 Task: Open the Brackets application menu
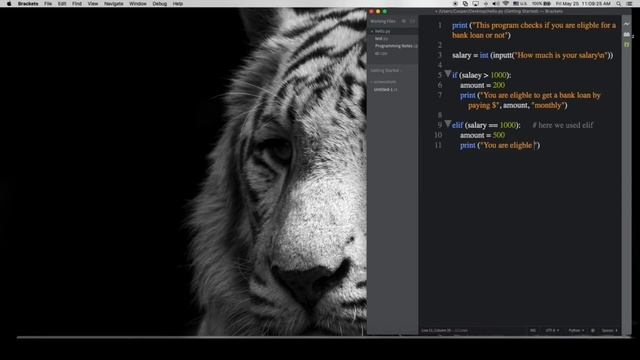point(28,4)
